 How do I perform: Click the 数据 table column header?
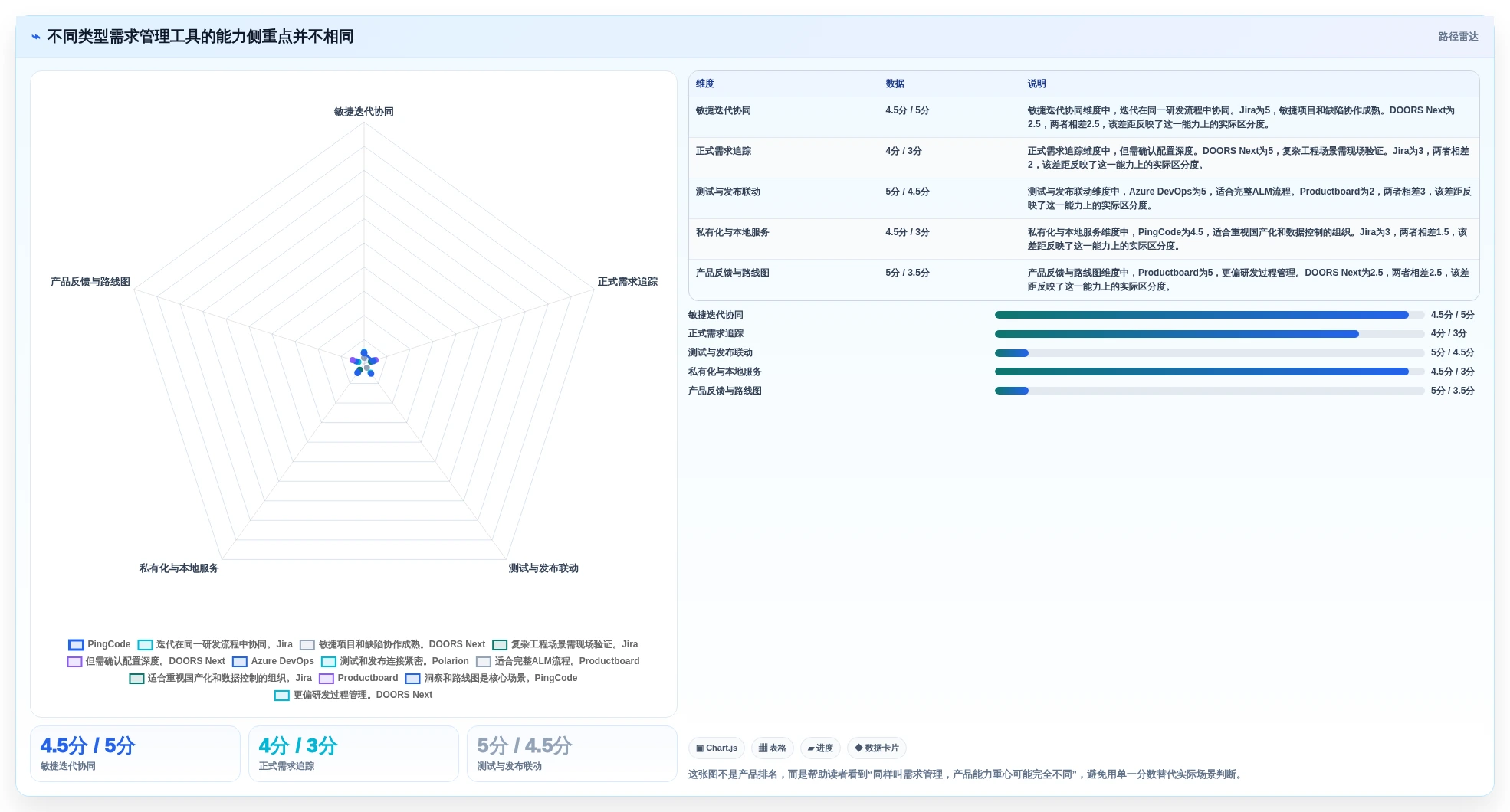pos(895,84)
